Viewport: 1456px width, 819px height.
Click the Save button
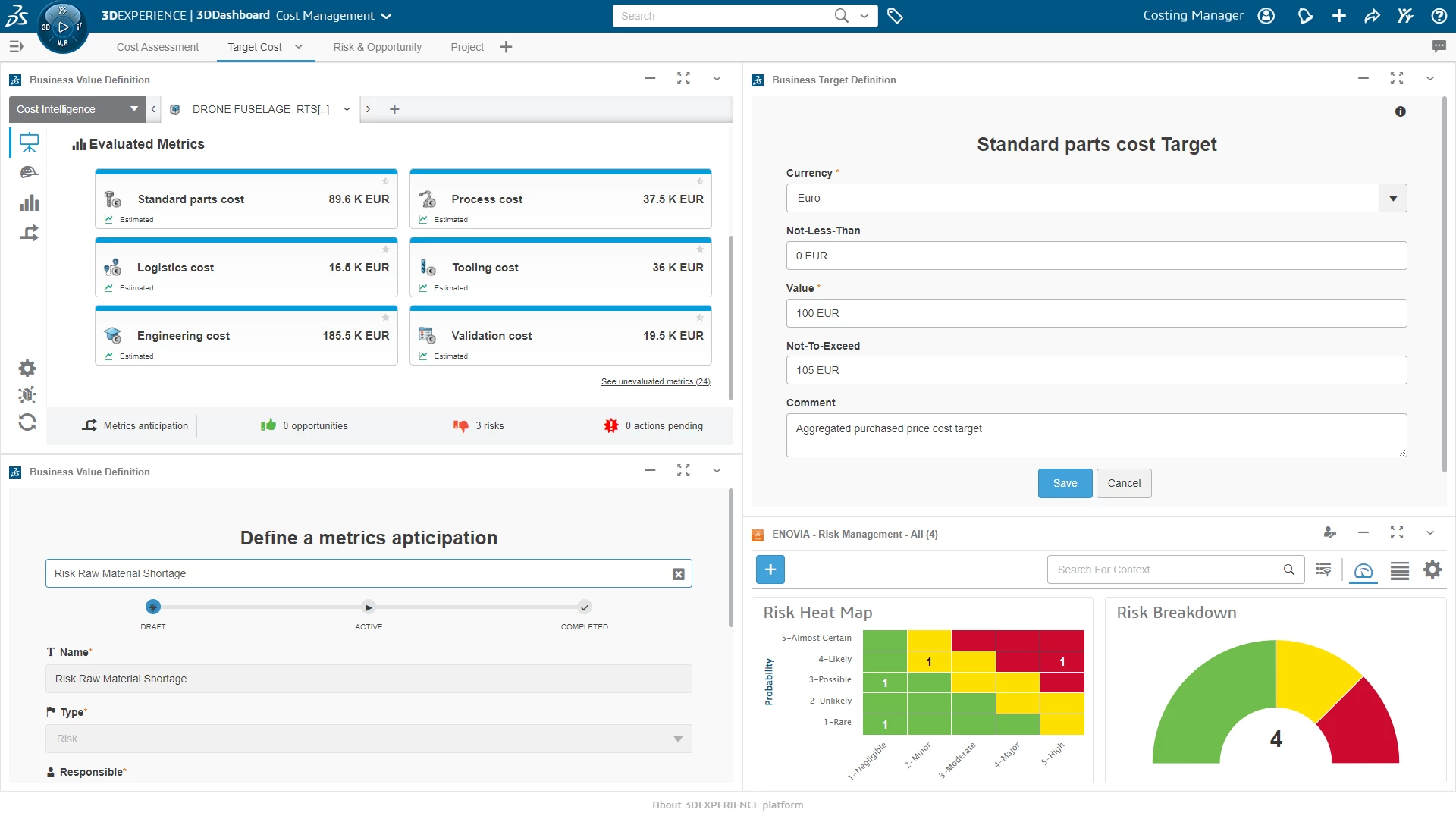(1065, 483)
